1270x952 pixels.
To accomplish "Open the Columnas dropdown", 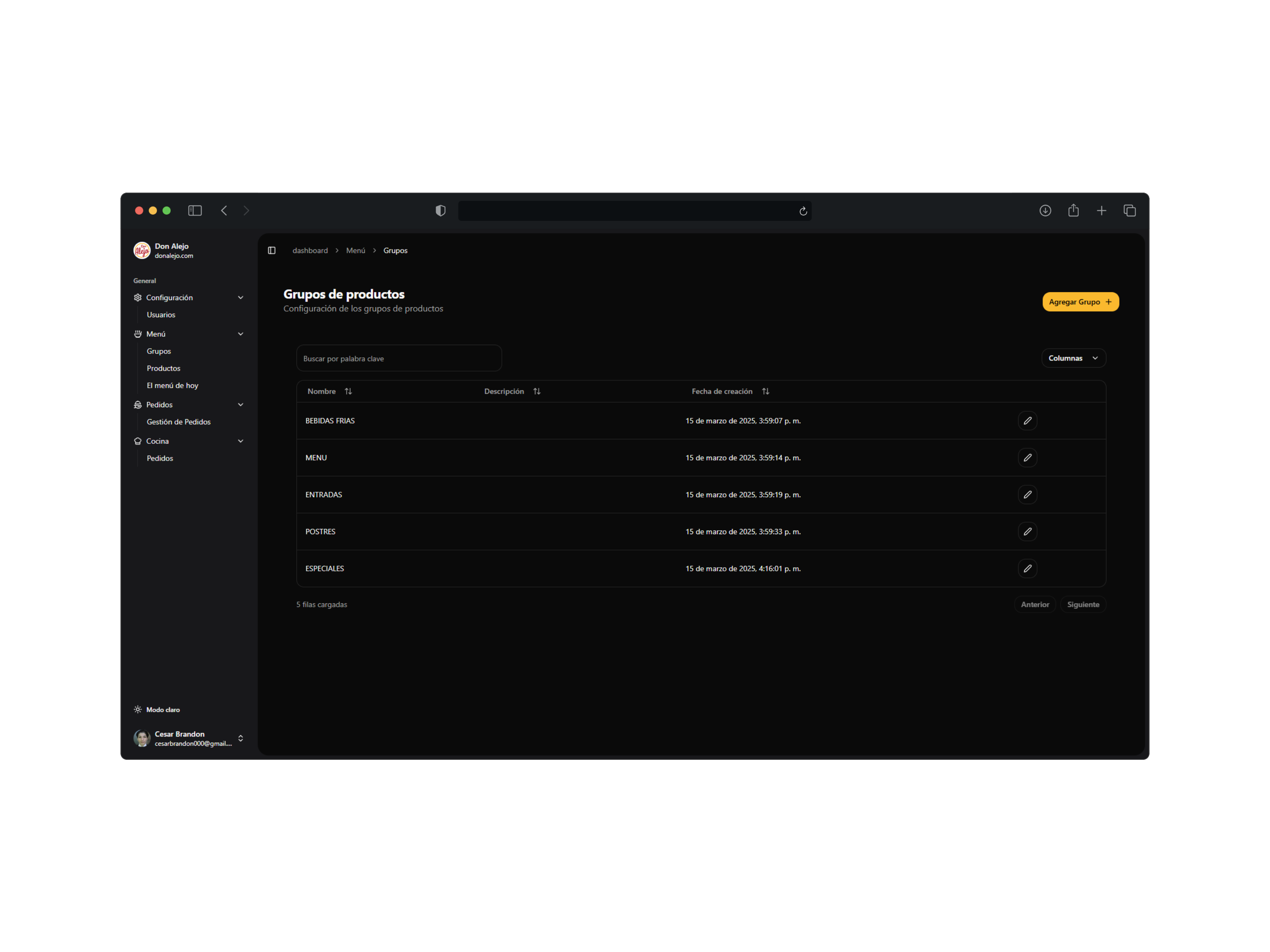I will 1073,358.
